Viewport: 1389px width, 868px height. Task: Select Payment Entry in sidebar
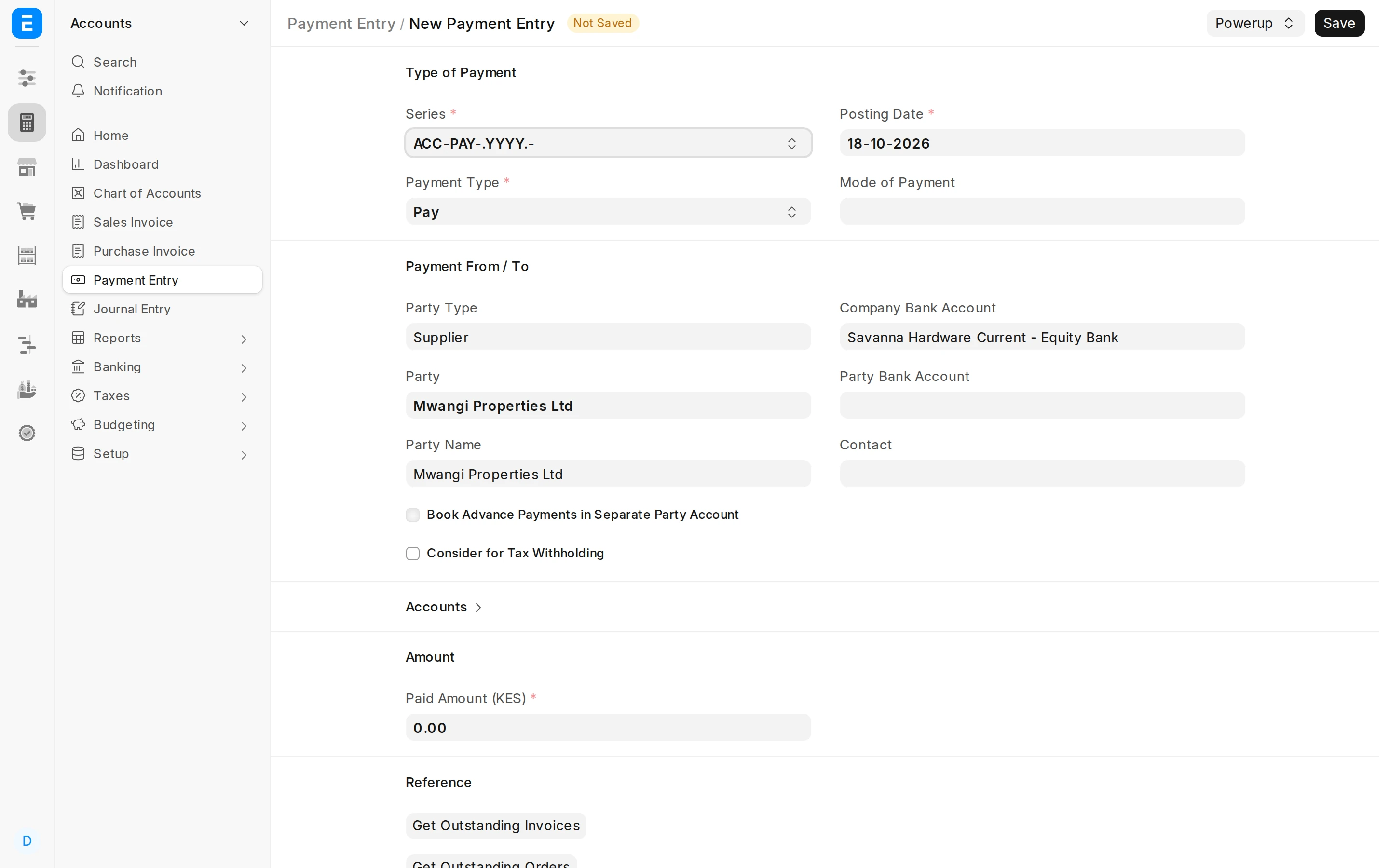[162, 280]
